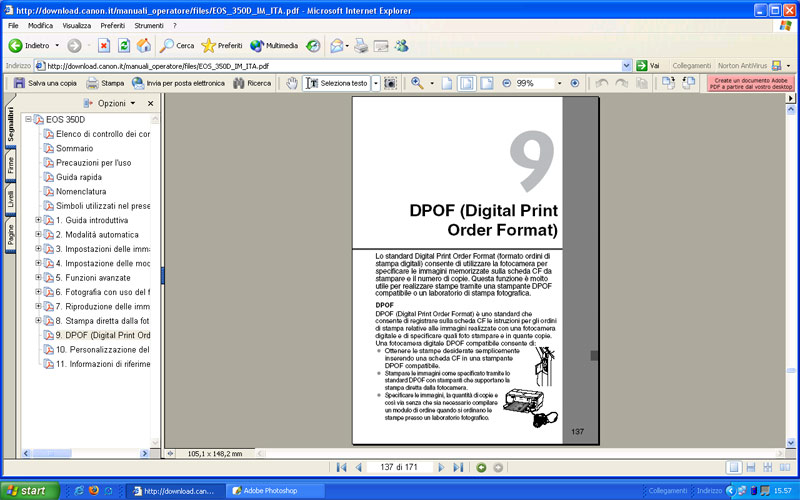Viewport: 800px width, 500px height.
Task: Click green previous view button
Action: (x=481, y=467)
